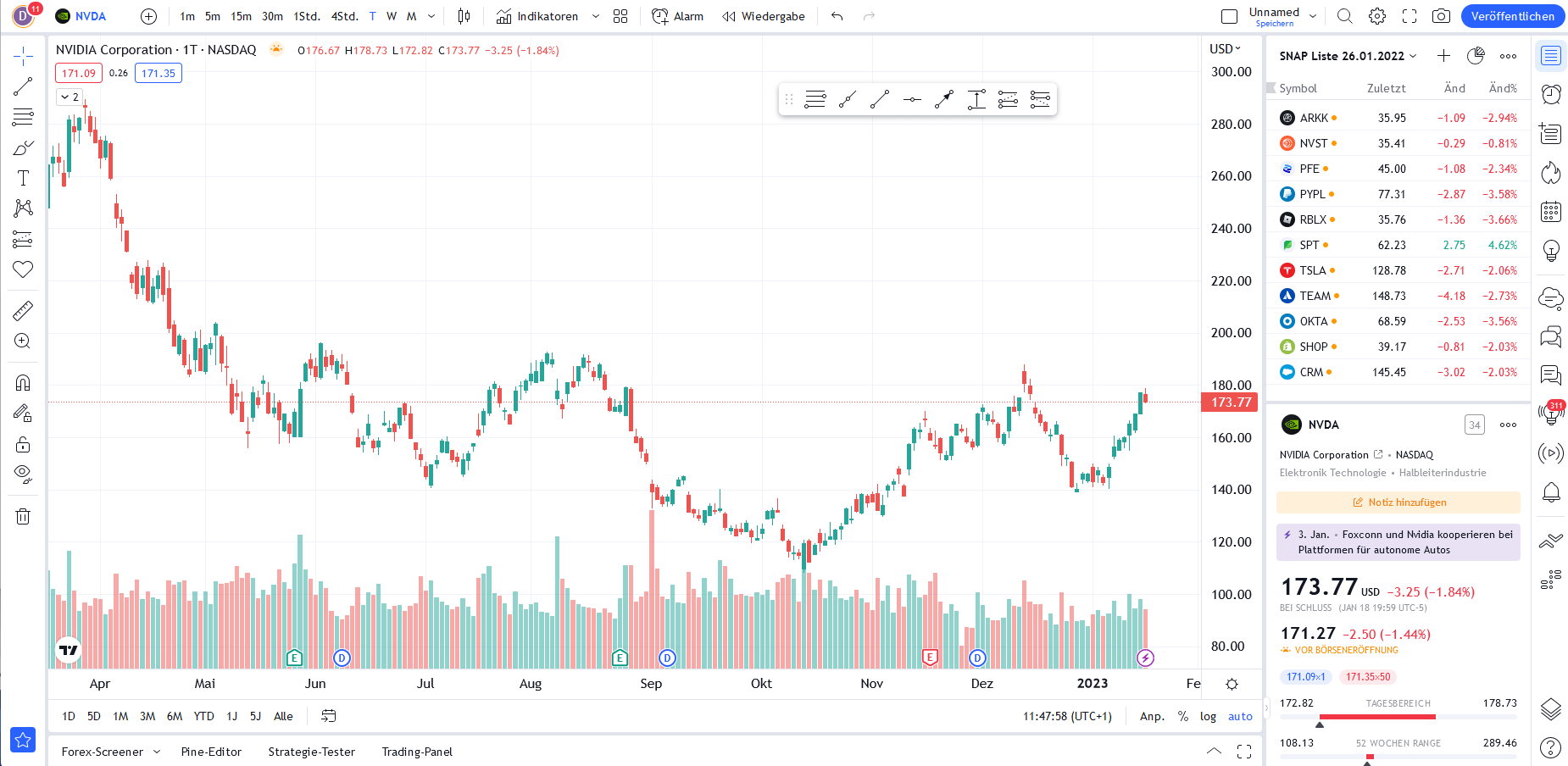Open the SNAP Liste 26.01.2022 dropdown
The height and width of the screenshot is (766, 1568).
(x=1348, y=56)
